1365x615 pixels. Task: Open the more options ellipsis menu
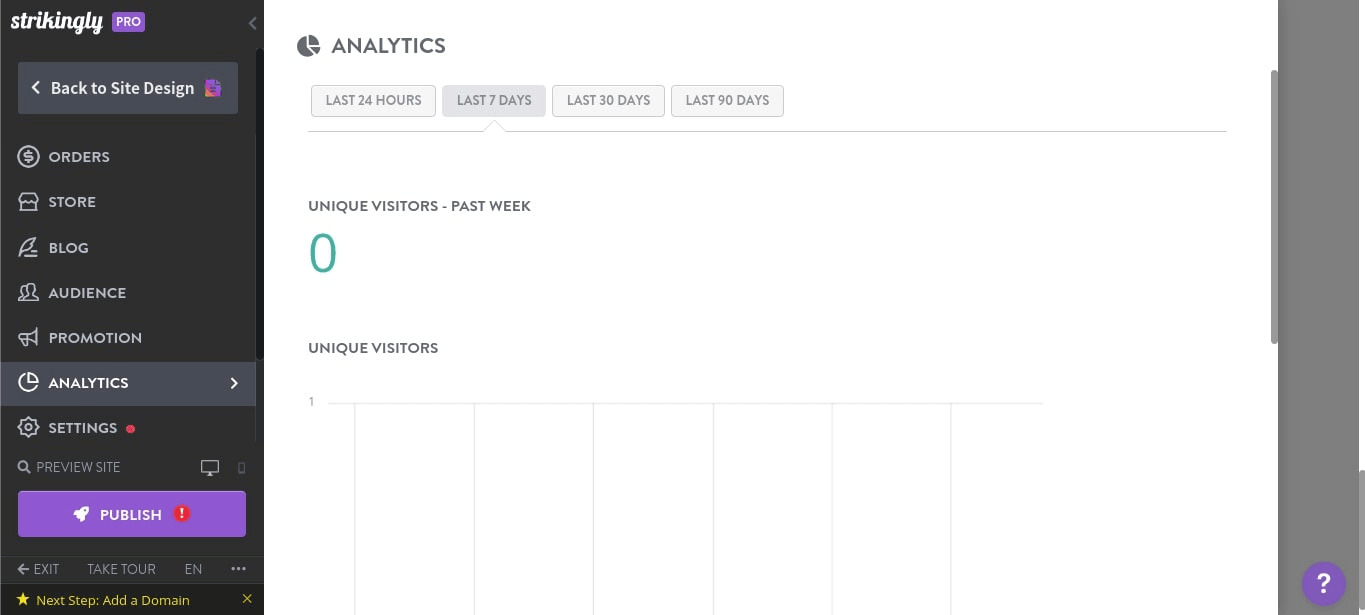tap(238, 568)
